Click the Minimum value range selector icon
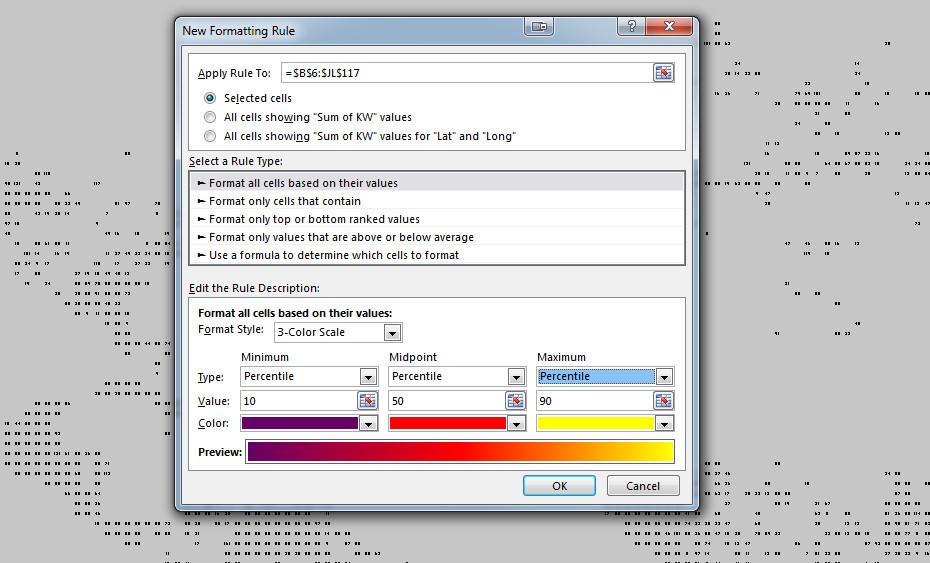 pos(368,401)
